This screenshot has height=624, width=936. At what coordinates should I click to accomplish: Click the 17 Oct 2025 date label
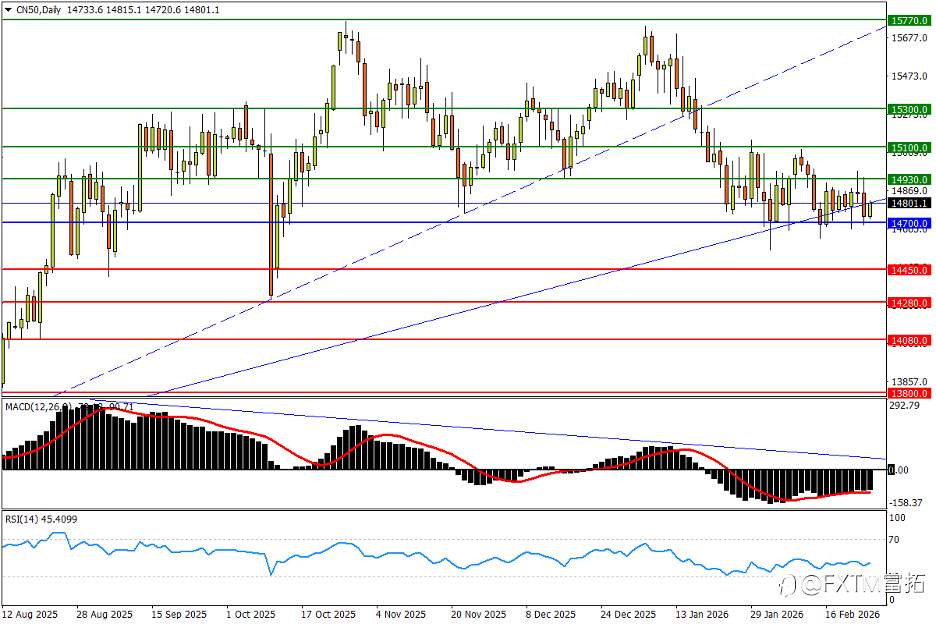pyautogui.click(x=328, y=614)
